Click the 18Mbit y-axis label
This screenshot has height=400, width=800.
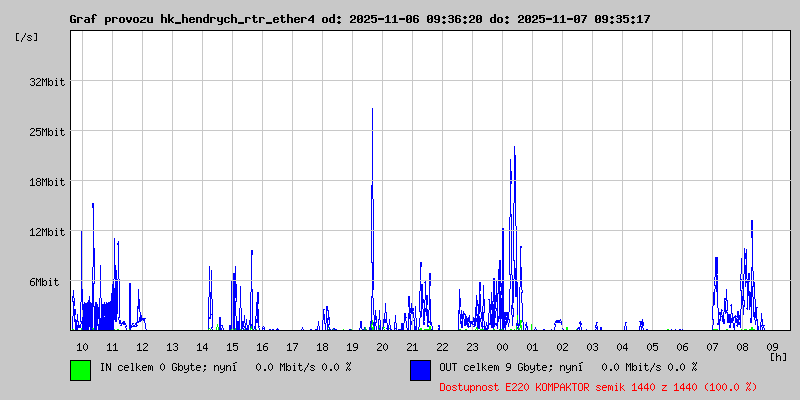[x=47, y=182]
